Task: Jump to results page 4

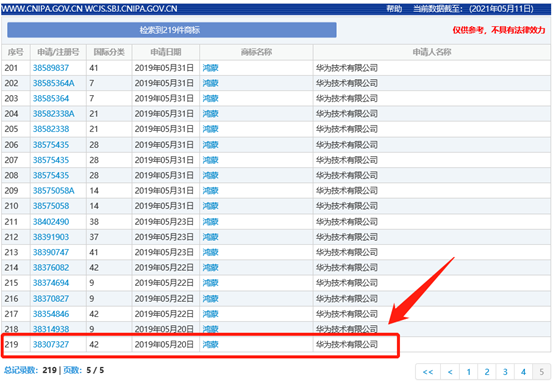Action: click(x=523, y=372)
